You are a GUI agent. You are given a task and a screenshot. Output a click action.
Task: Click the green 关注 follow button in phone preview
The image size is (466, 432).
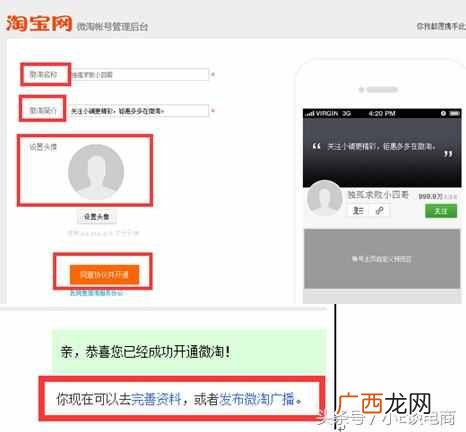[x=441, y=211]
